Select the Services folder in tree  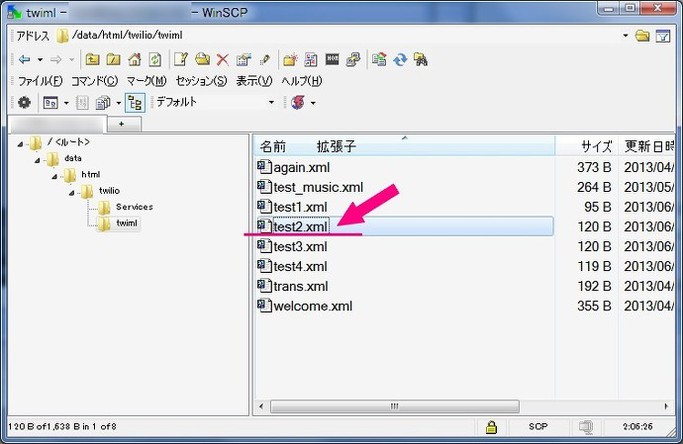point(134,207)
